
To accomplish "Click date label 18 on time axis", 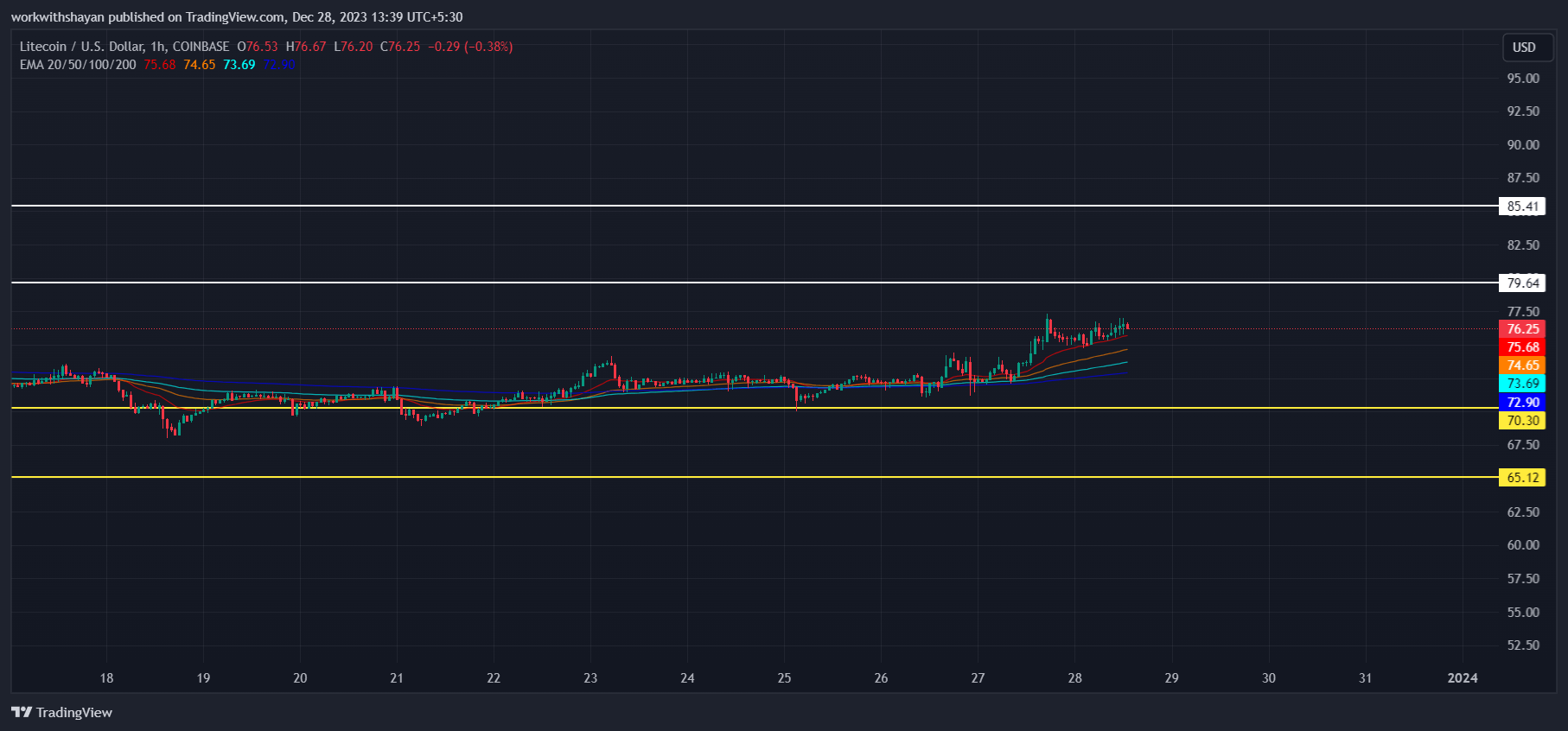I will pyautogui.click(x=106, y=678).
